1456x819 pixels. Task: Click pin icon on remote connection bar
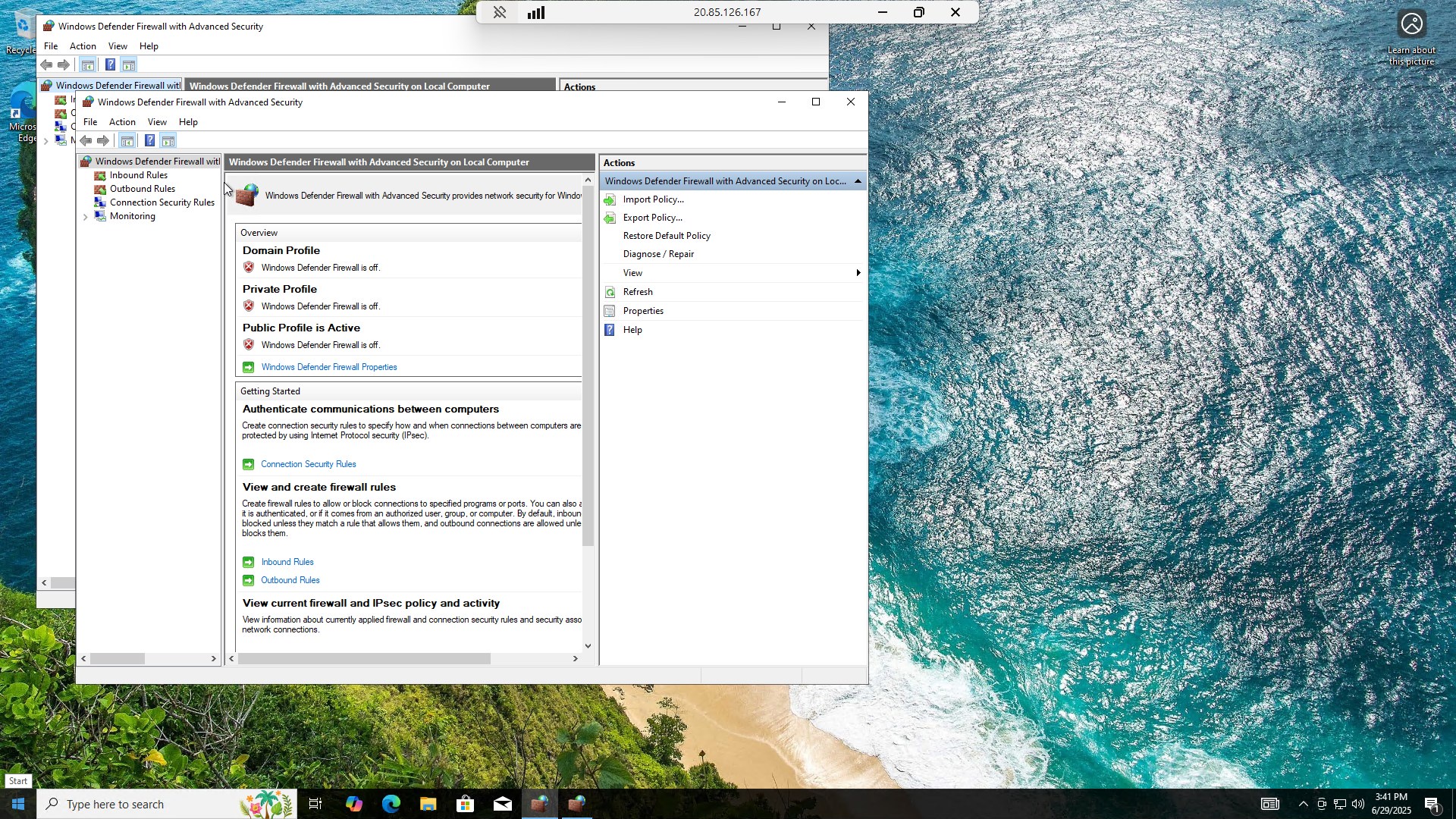[500, 12]
